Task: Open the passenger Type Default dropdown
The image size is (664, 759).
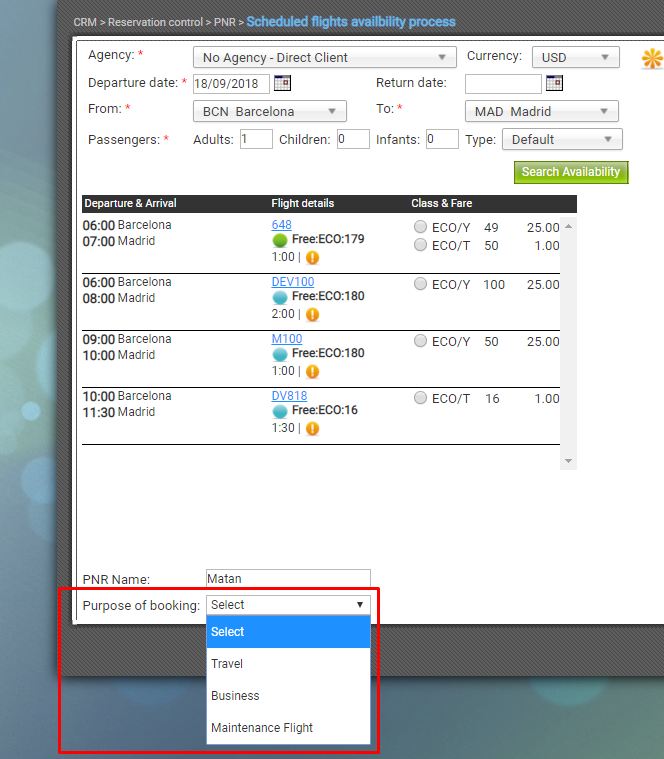Action: [562, 139]
